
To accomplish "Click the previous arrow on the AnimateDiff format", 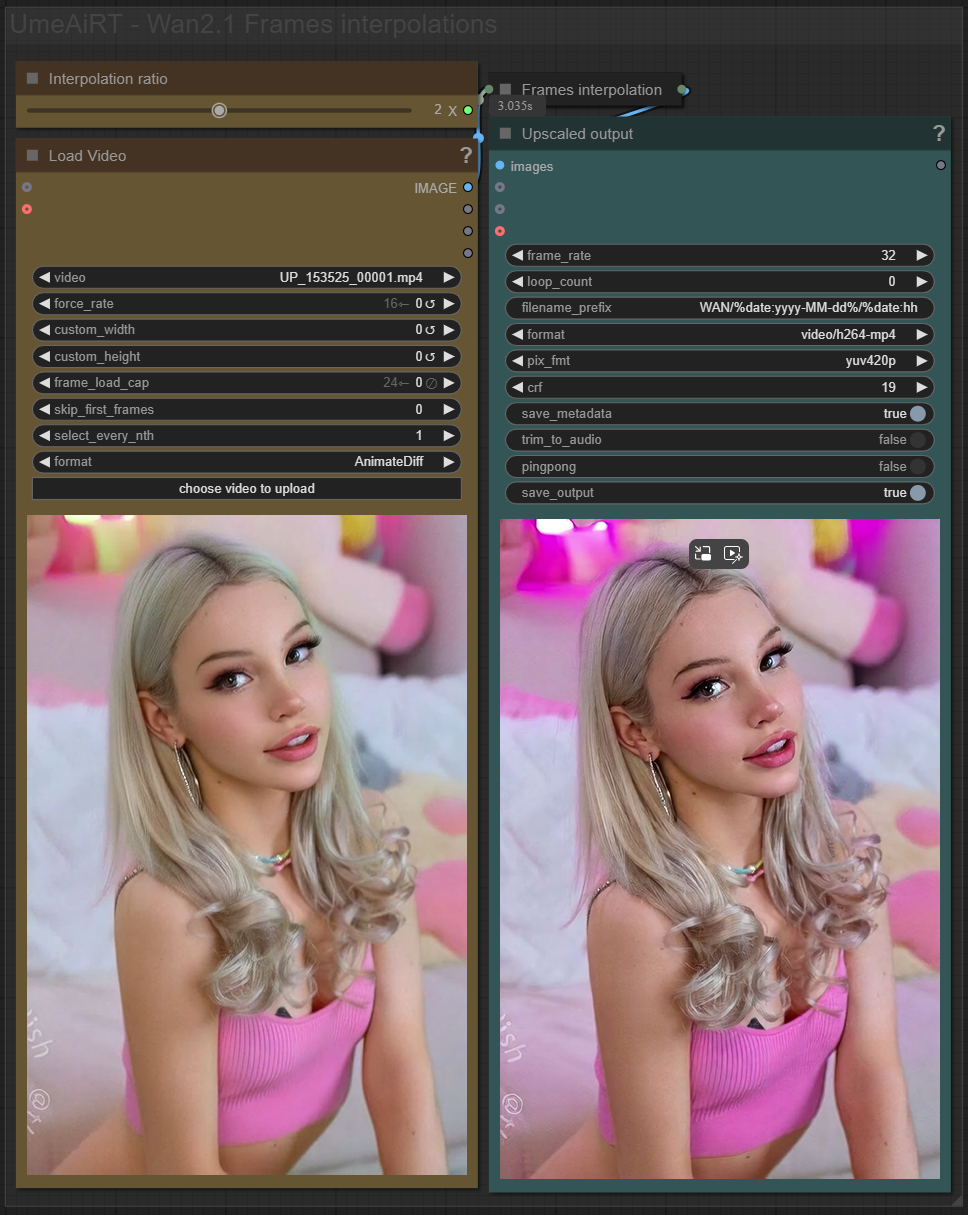I will pyautogui.click(x=45, y=461).
